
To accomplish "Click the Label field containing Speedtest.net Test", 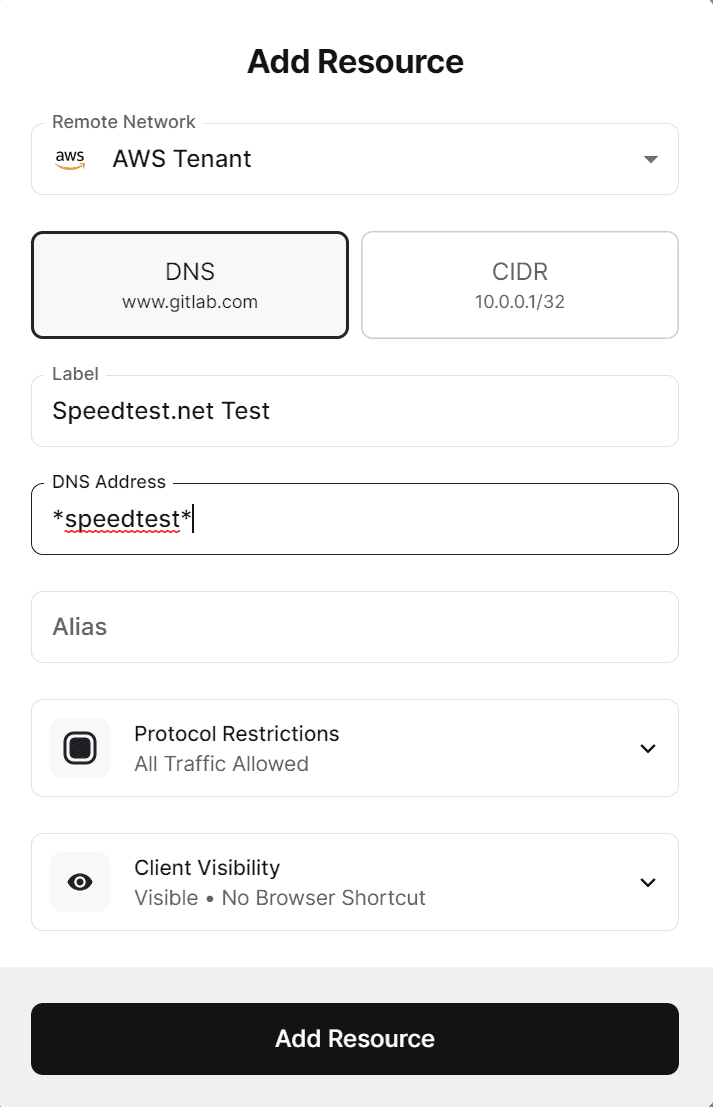I will pos(355,411).
